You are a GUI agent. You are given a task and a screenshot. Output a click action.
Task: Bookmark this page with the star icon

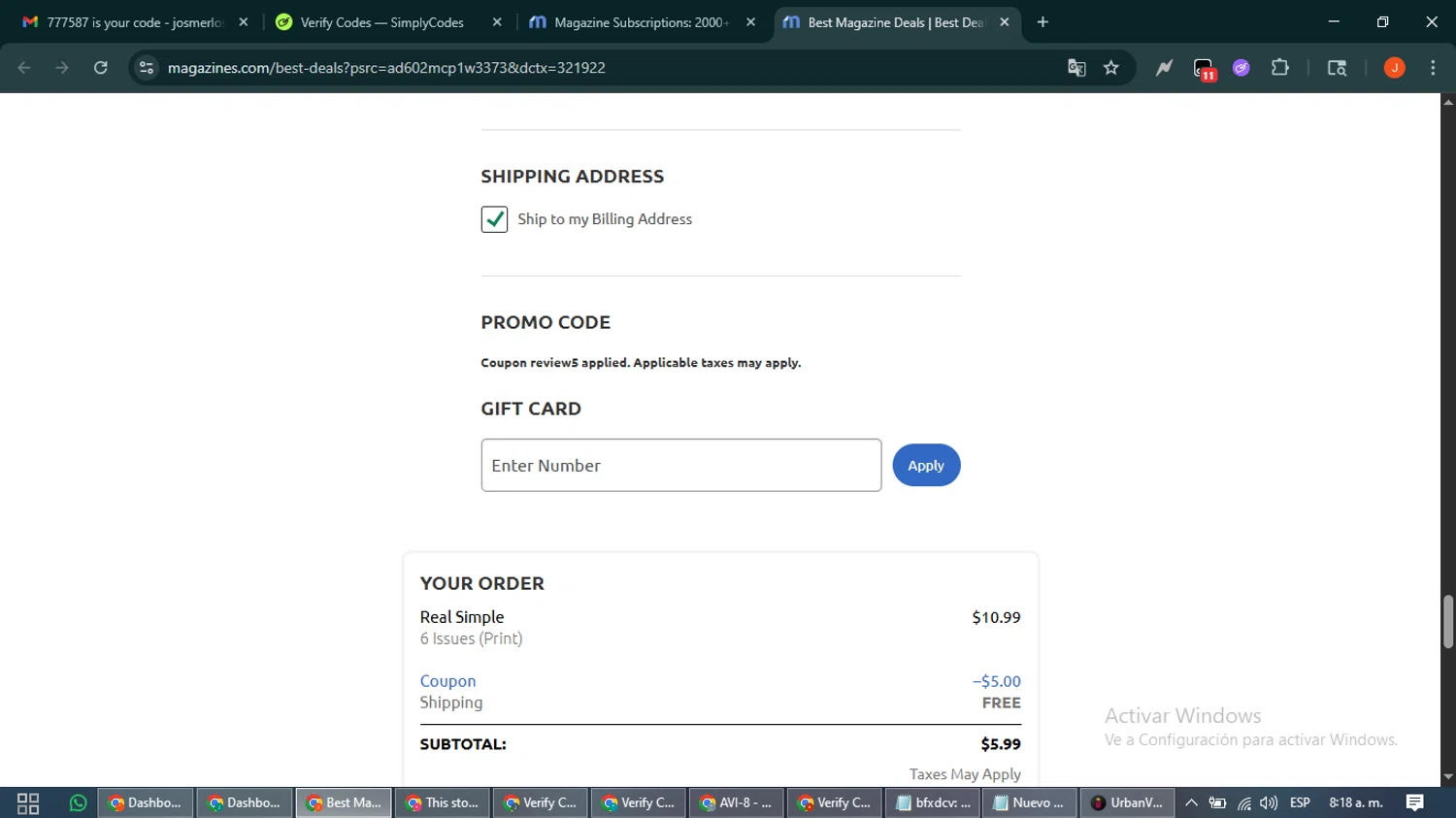1111,68
